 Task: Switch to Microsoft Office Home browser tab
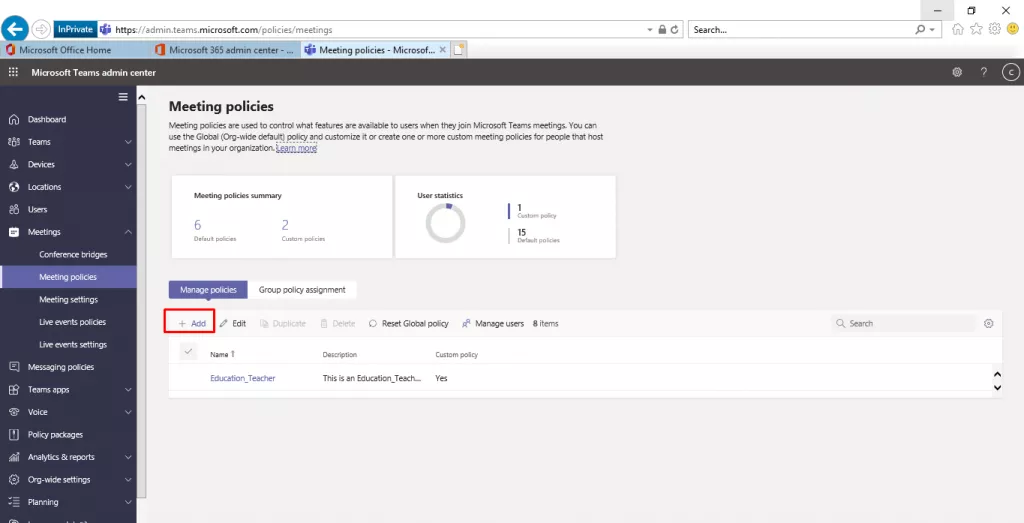pos(75,49)
